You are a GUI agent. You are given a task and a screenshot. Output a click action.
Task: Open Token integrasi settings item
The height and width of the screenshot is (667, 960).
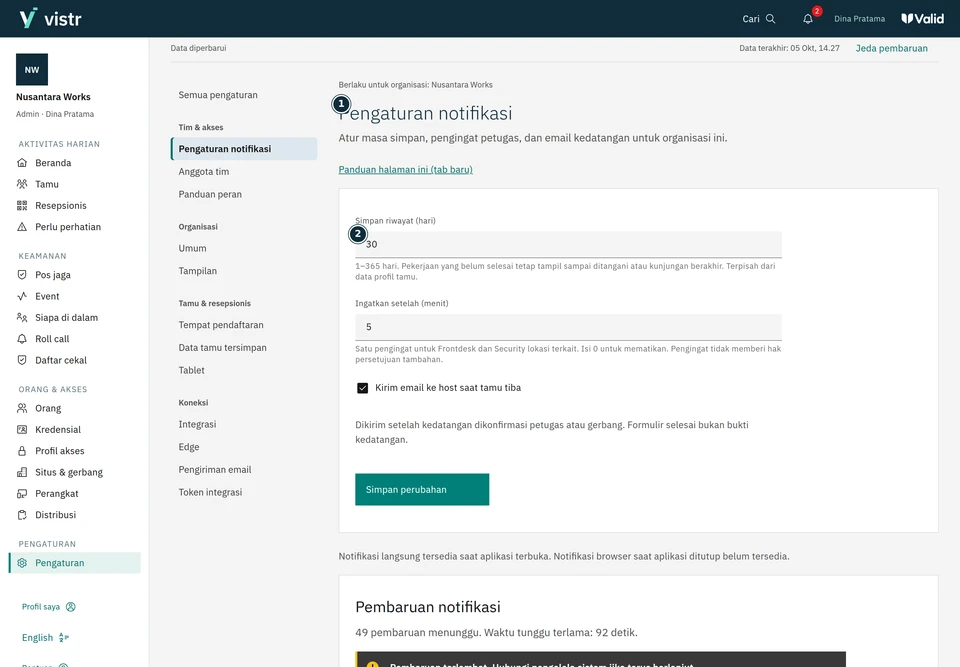(x=210, y=492)
